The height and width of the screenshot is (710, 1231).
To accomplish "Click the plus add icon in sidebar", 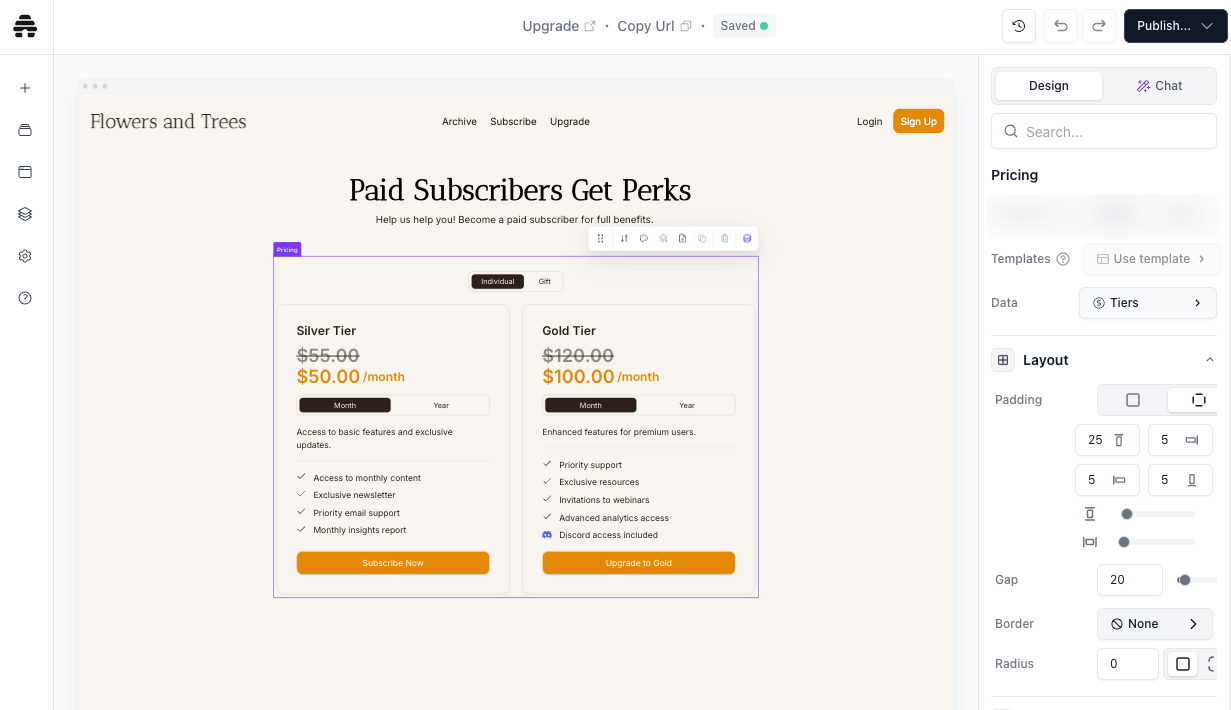I will (x=25, y=88).
